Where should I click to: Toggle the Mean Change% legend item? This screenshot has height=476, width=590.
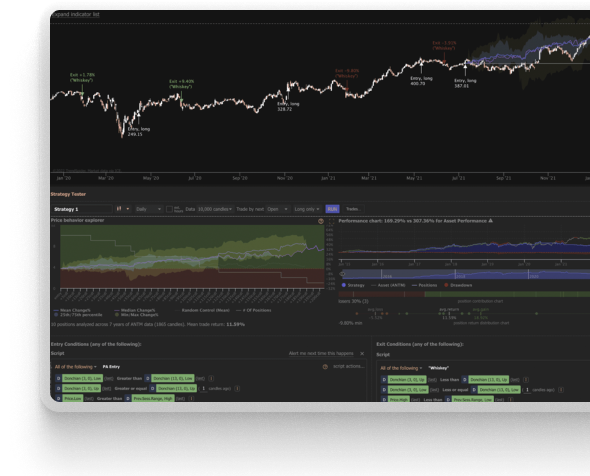pos(73,310)
